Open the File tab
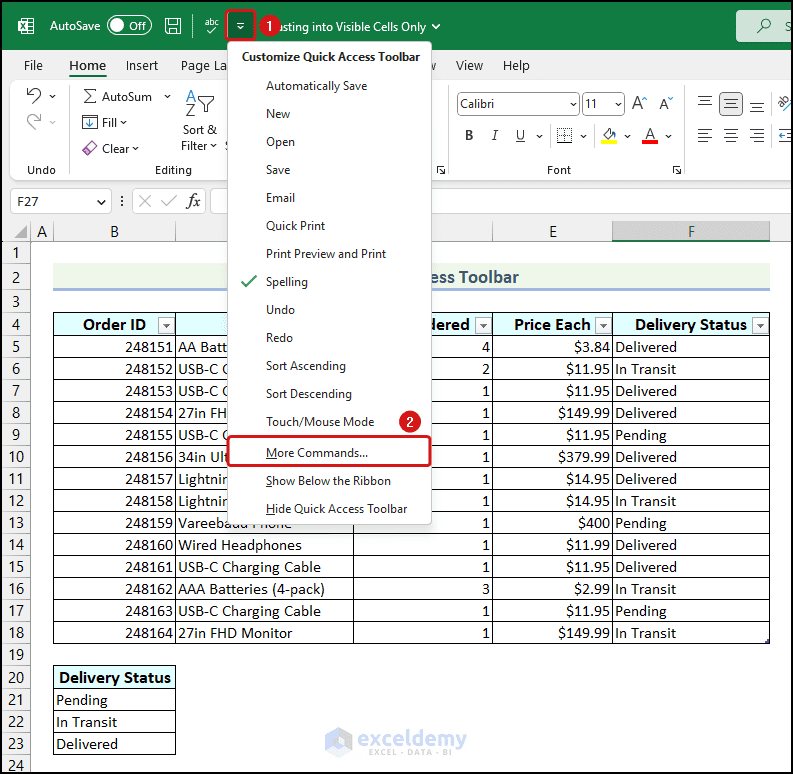The width and height of the screenshot is (793, 774). tap(33, 66)
